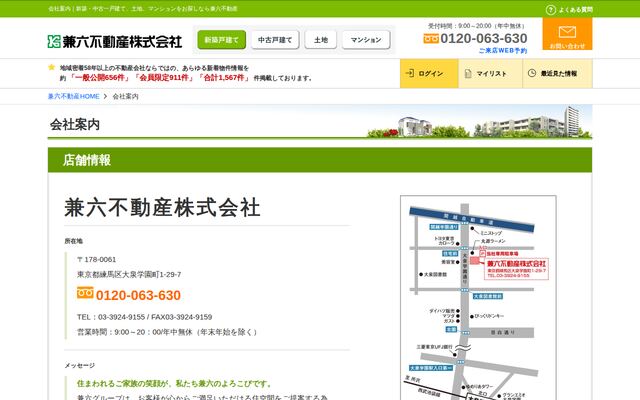640x400 pixels.
Task: Click the 一般公開656件 count text
Action: (x=100, y=78)
